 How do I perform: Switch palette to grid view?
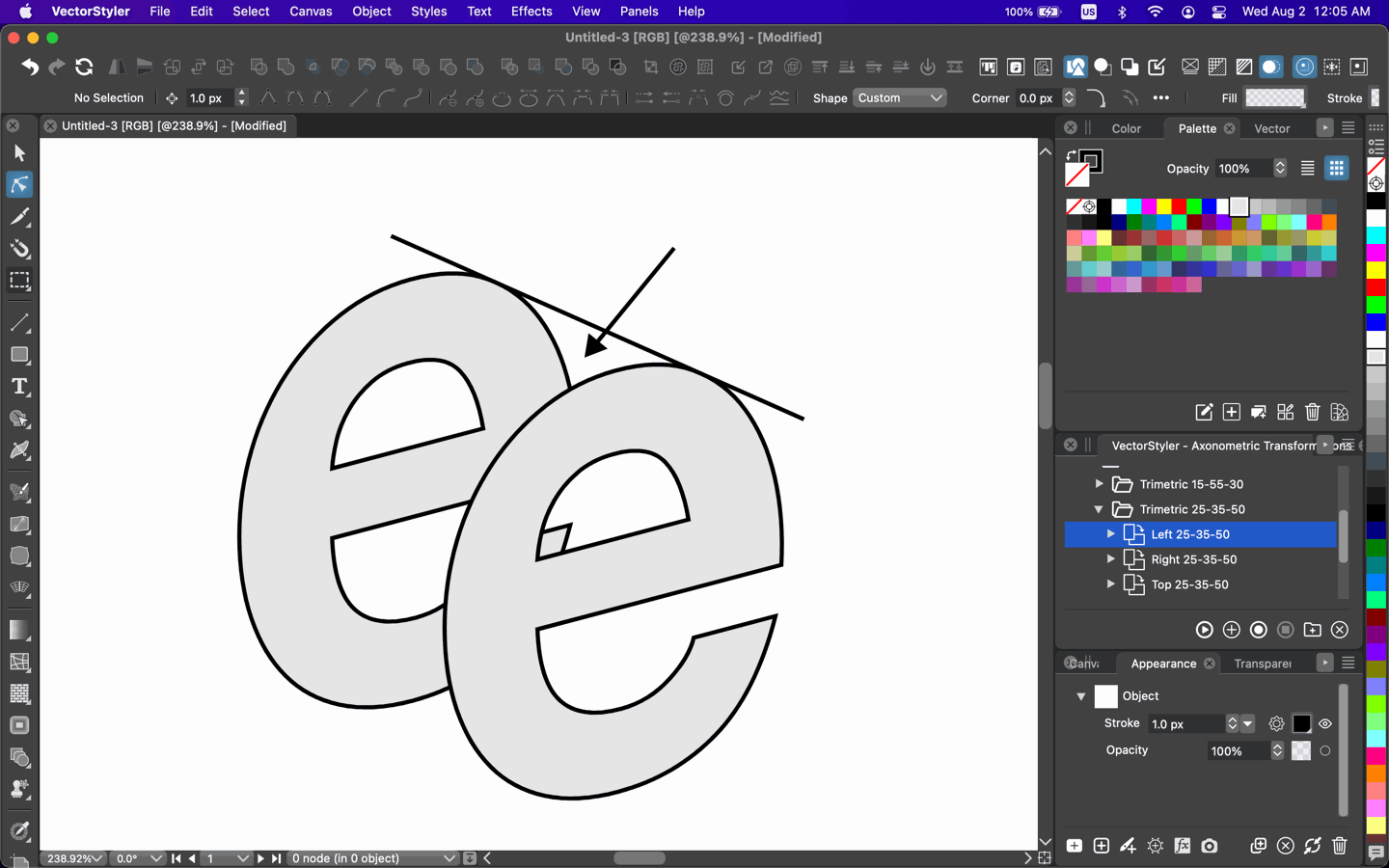(x=1336, y=169)
